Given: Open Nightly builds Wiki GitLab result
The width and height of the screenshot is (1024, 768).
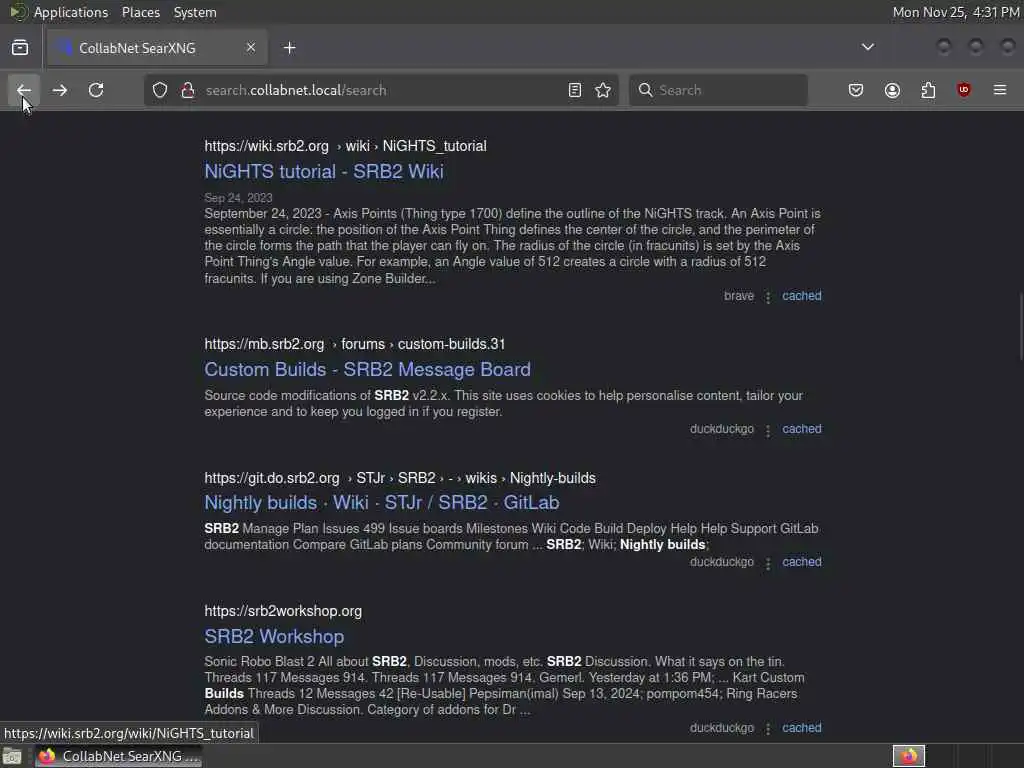Looking at the screenshot, I should tap(382, 503).
